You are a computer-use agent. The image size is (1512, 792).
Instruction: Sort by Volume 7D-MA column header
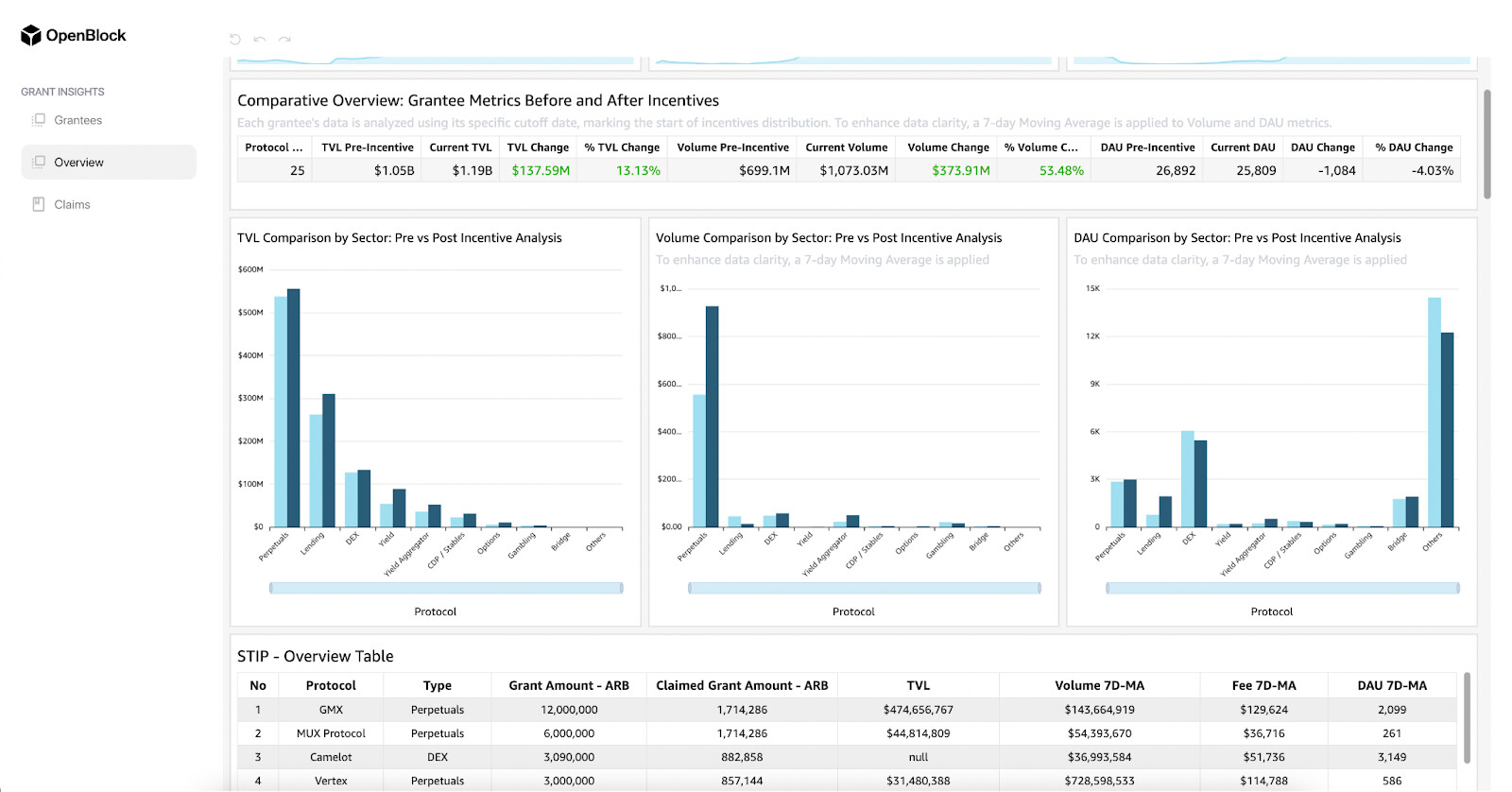(1099, 685)
